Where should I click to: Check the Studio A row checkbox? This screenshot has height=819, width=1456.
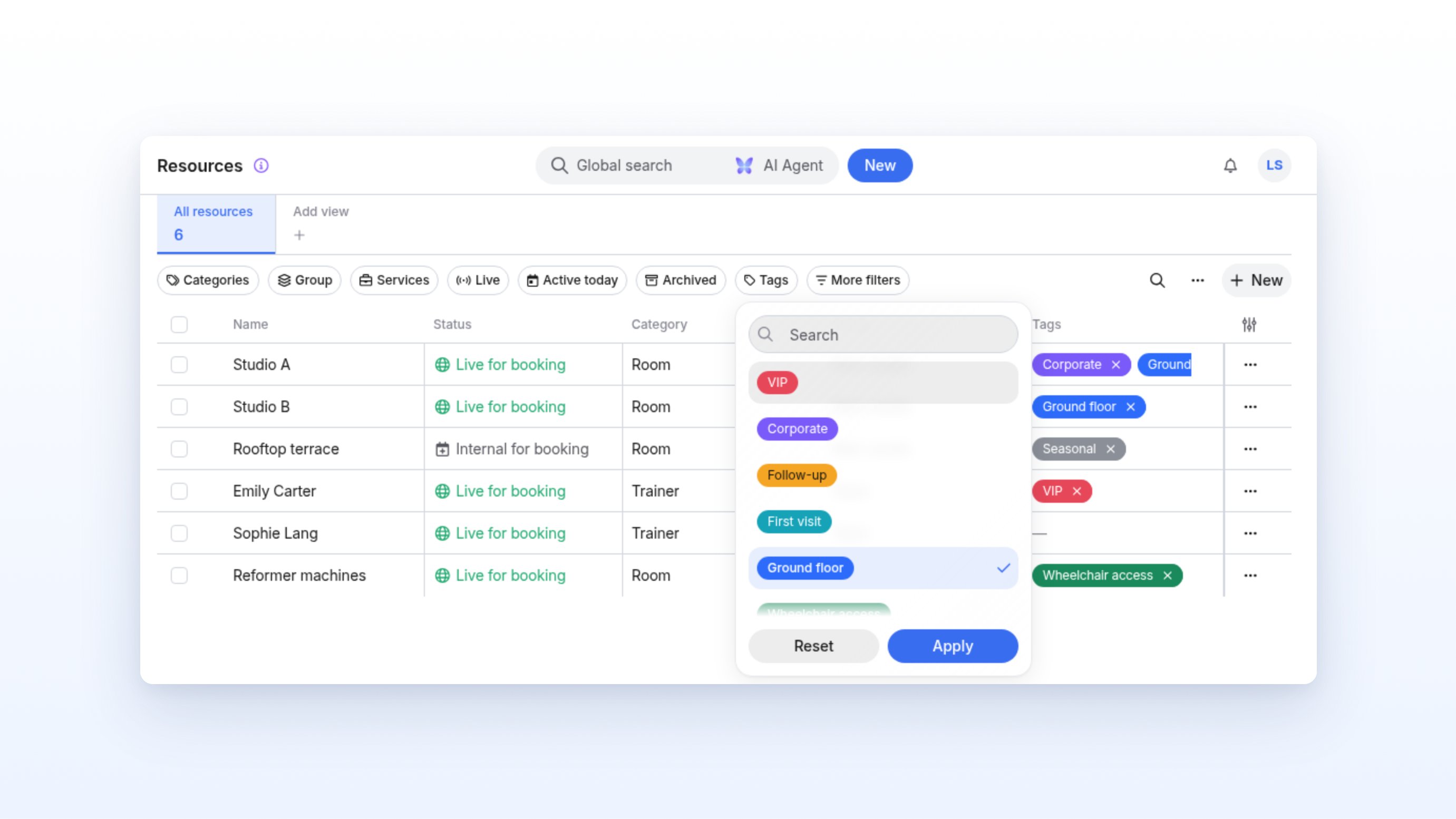coord(179,365)
